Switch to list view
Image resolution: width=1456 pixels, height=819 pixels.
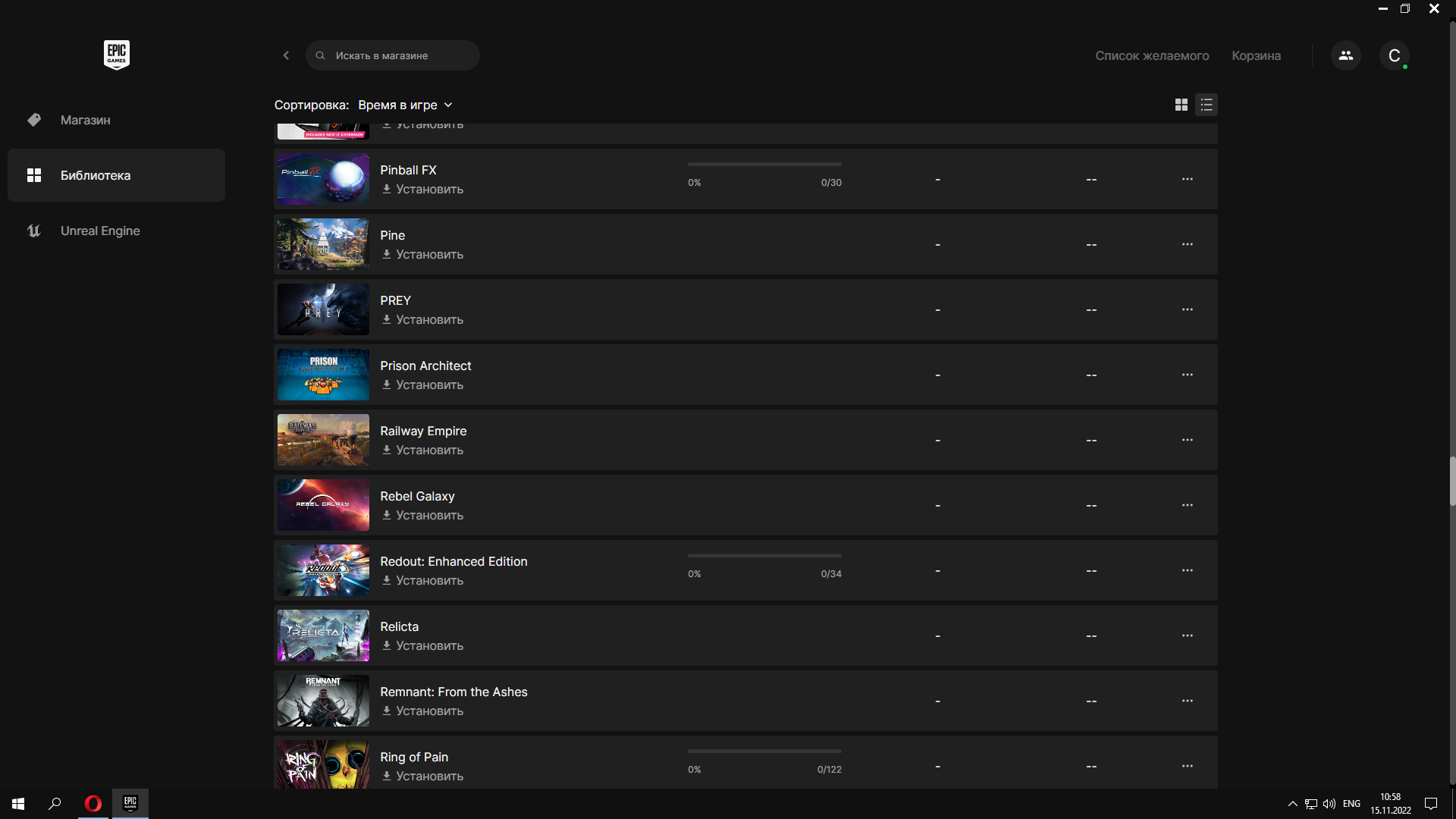[x=1207, y=105]
